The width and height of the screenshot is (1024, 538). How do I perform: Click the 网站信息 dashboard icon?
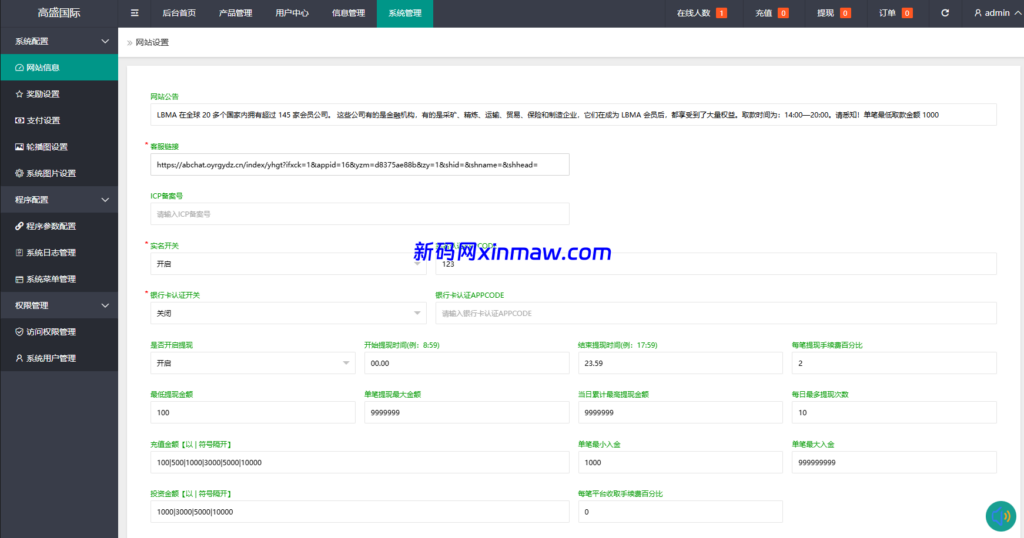point(19,68)
